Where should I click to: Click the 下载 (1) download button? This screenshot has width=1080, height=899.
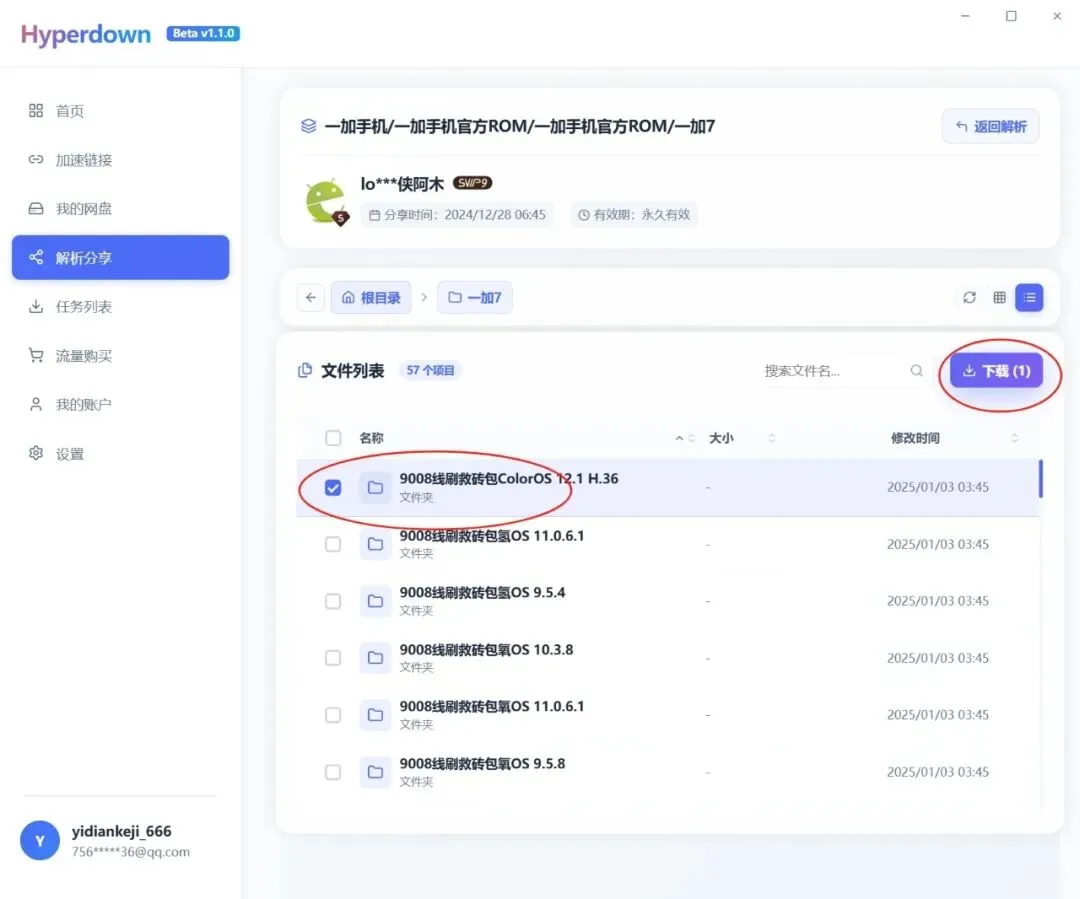click(997, 371)
